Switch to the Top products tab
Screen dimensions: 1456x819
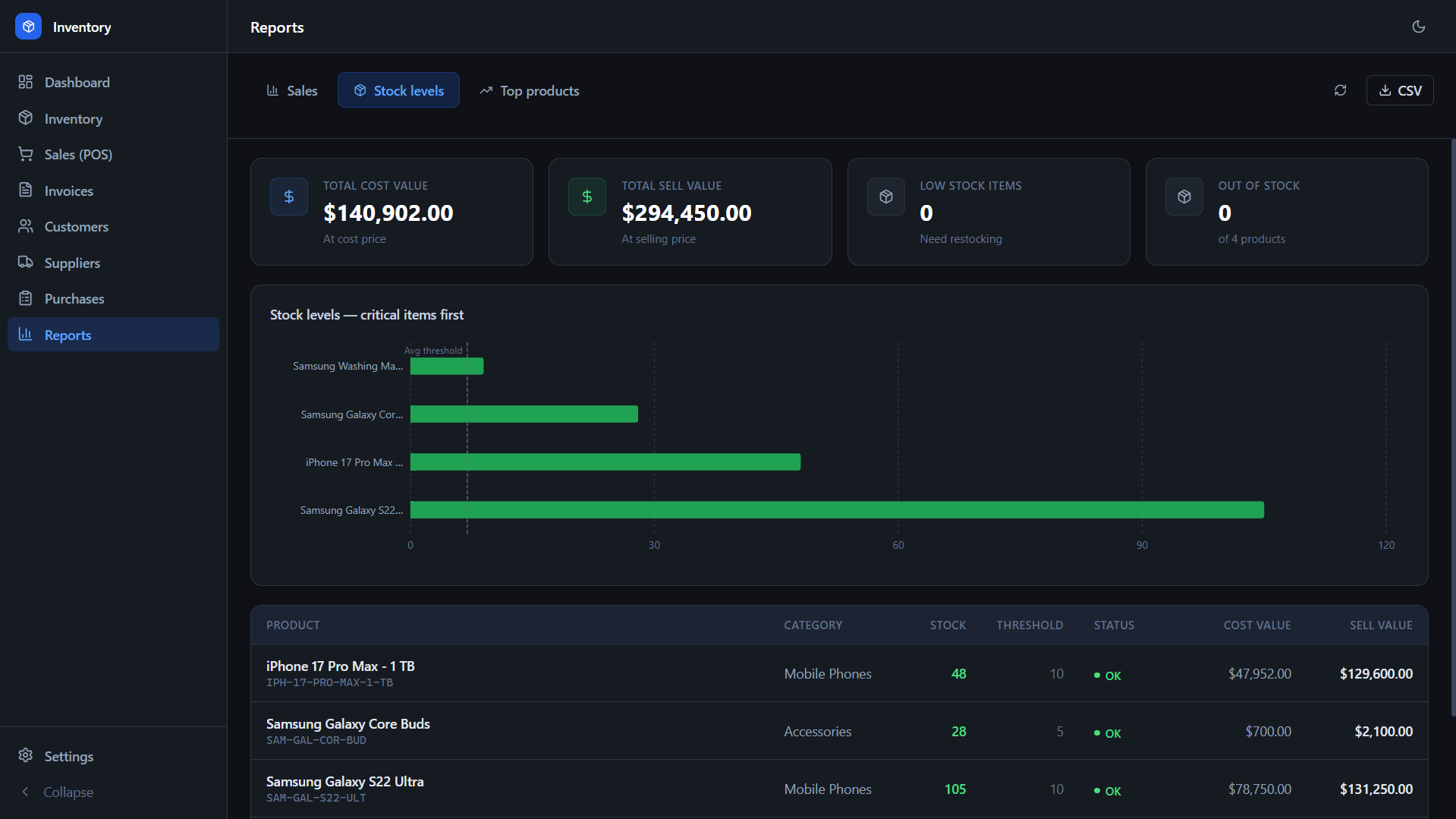pyautogui.click(x=529, y=90)
